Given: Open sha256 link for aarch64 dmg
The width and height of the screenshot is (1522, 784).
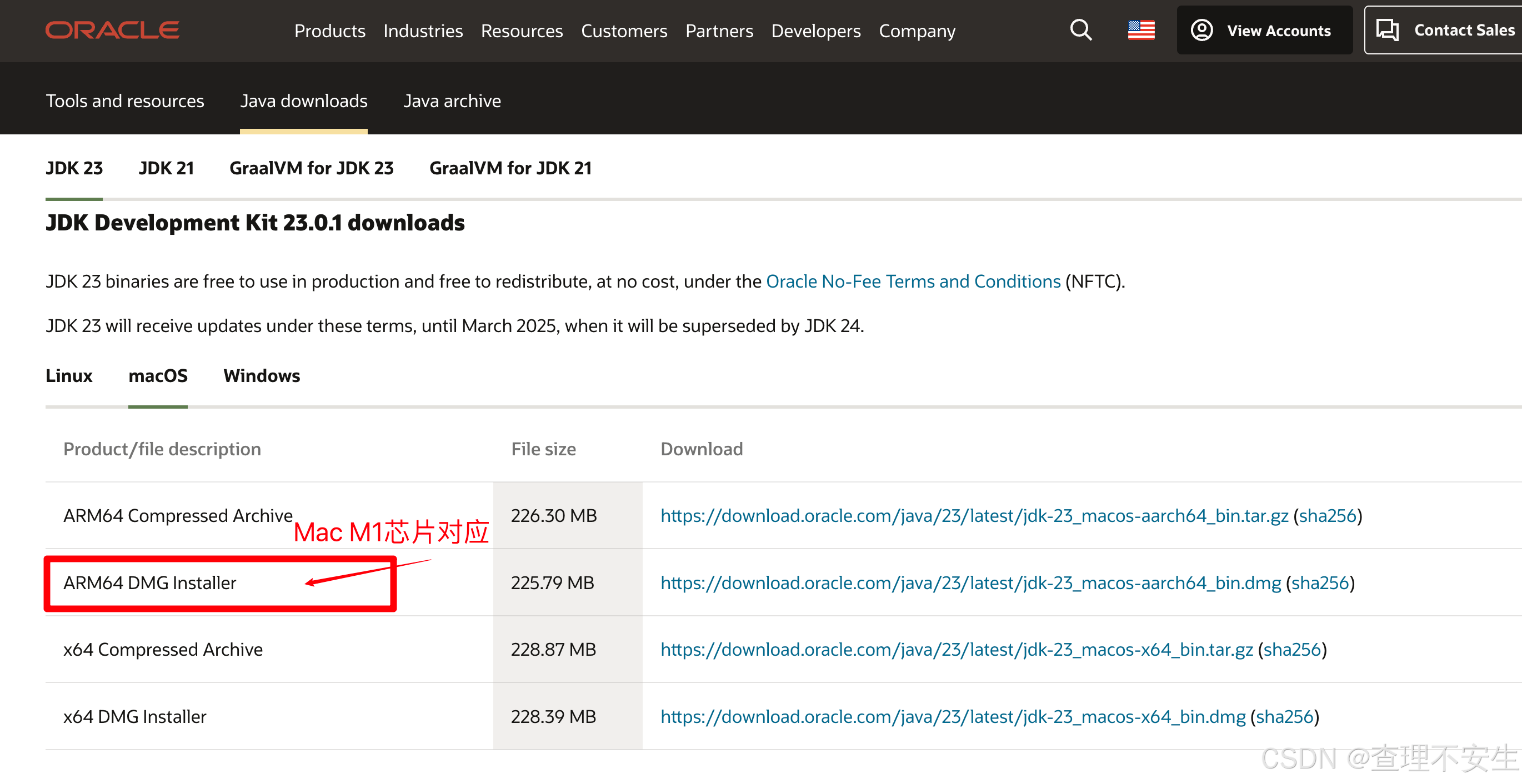Looking at the screenshot, I should tap(1320, 582).
